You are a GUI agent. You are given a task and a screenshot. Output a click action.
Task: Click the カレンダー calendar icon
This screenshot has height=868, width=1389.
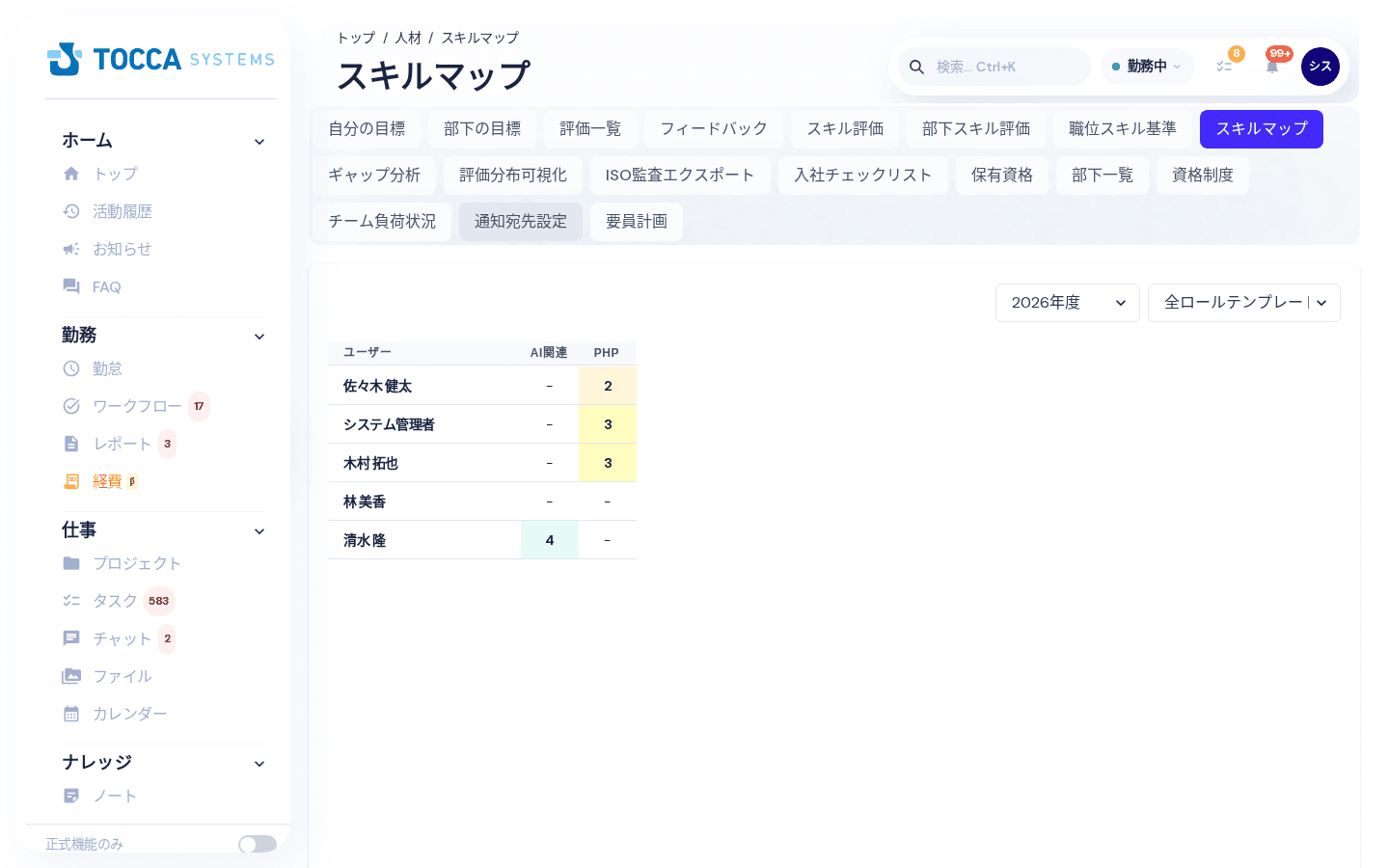(71, 714)
